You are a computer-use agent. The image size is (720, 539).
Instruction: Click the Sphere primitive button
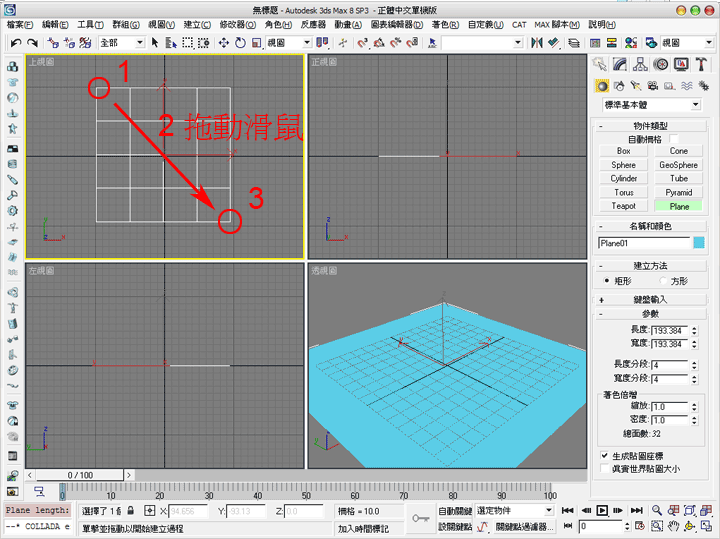pyautogui.click(x=624, y=165)
